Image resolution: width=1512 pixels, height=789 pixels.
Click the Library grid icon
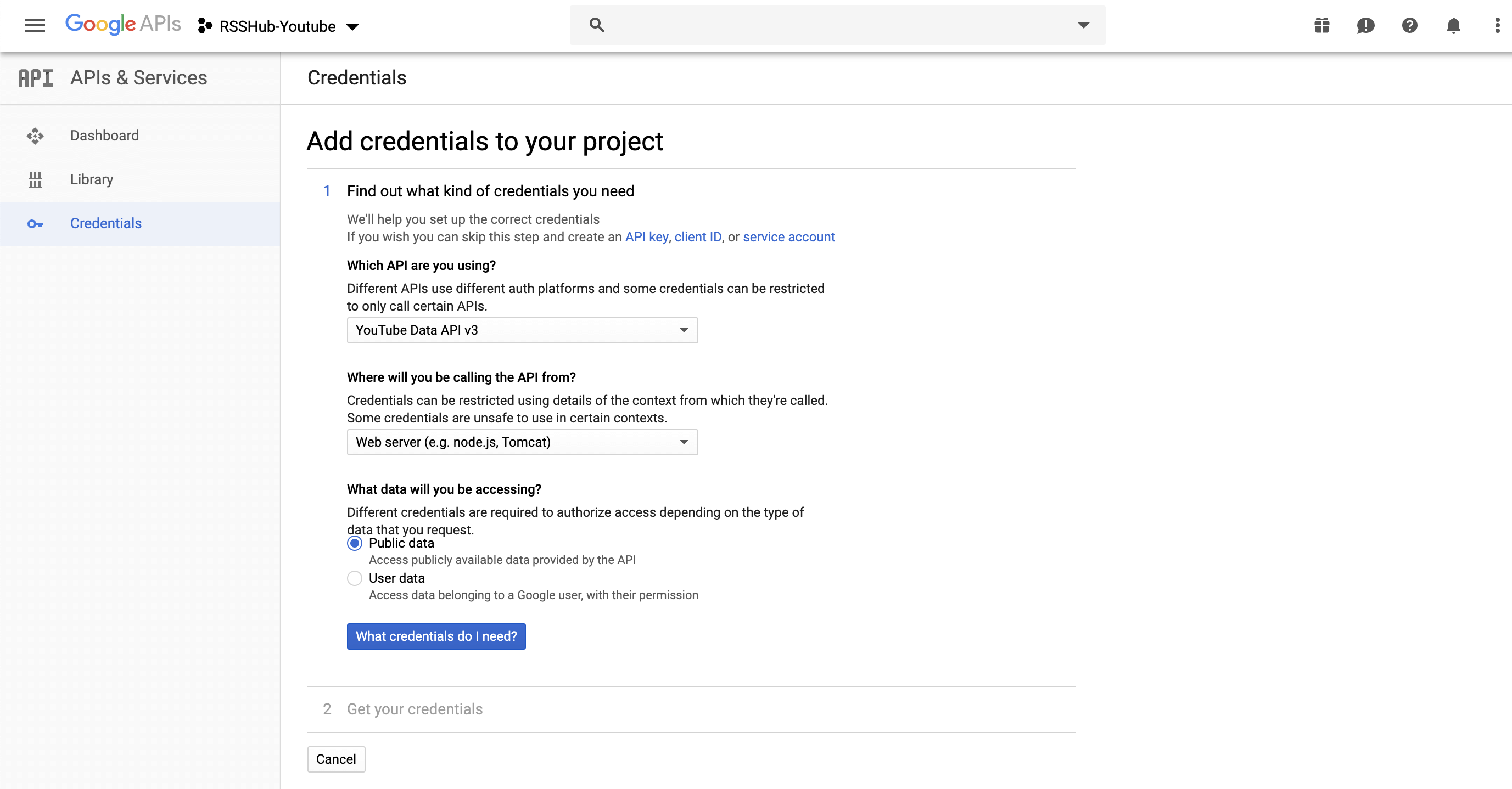[35, 179]
